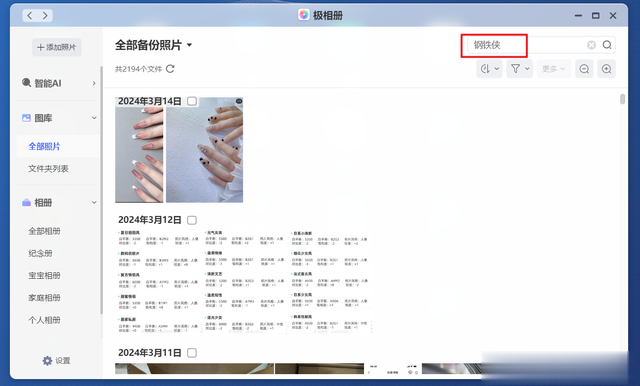Select all photos from 2024年3月14日
640x386 pixels.
[192, 101]
